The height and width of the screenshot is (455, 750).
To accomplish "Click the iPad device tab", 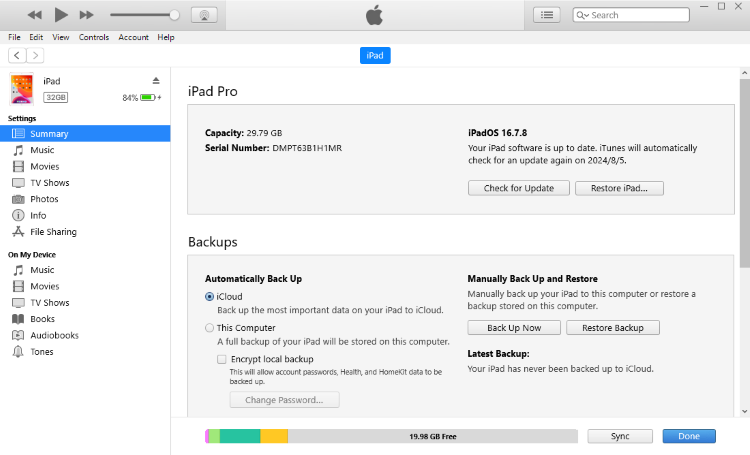I will [375, 56].
